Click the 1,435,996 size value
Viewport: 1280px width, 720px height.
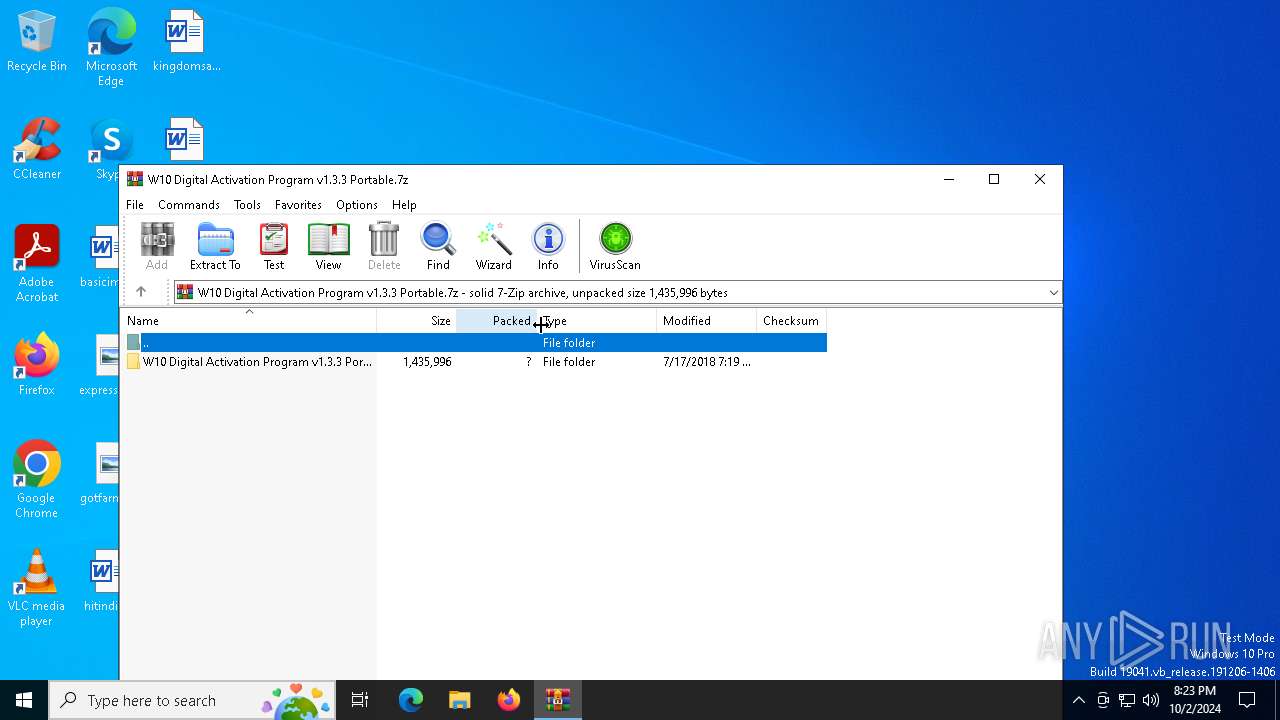coord(427,362)
